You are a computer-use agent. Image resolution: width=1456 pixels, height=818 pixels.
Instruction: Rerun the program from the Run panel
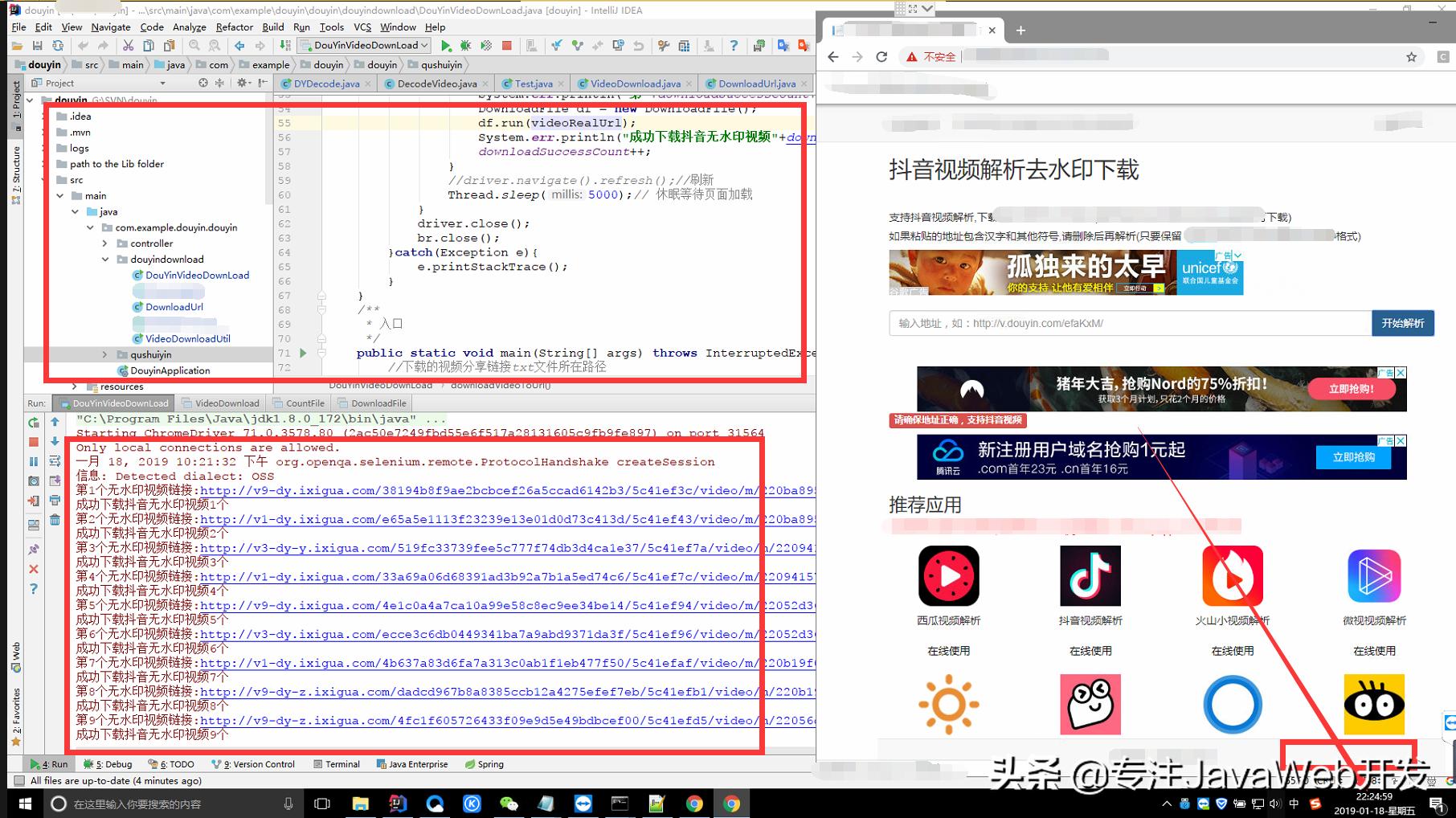[x=33, y=423]
